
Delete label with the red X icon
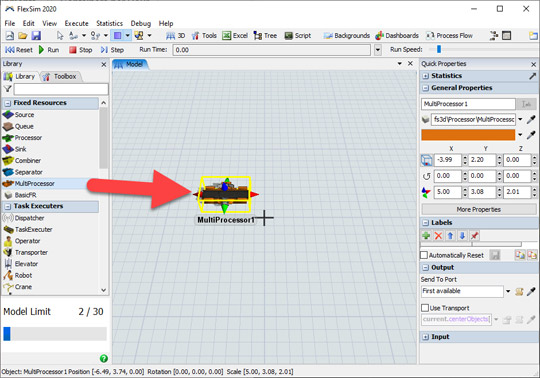[438, 235]
